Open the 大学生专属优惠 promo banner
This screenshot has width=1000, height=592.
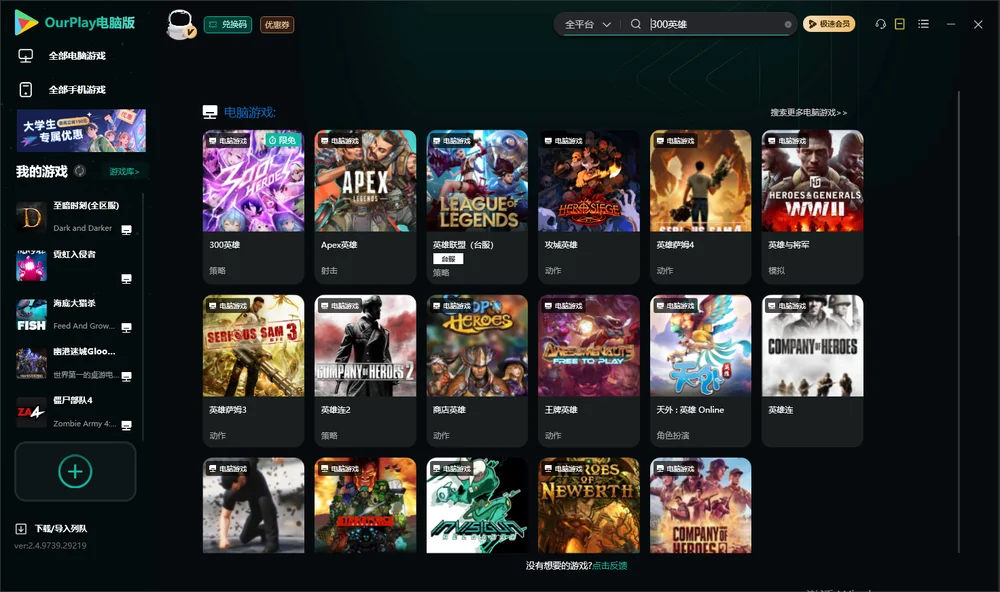click(x=81, y=131)
